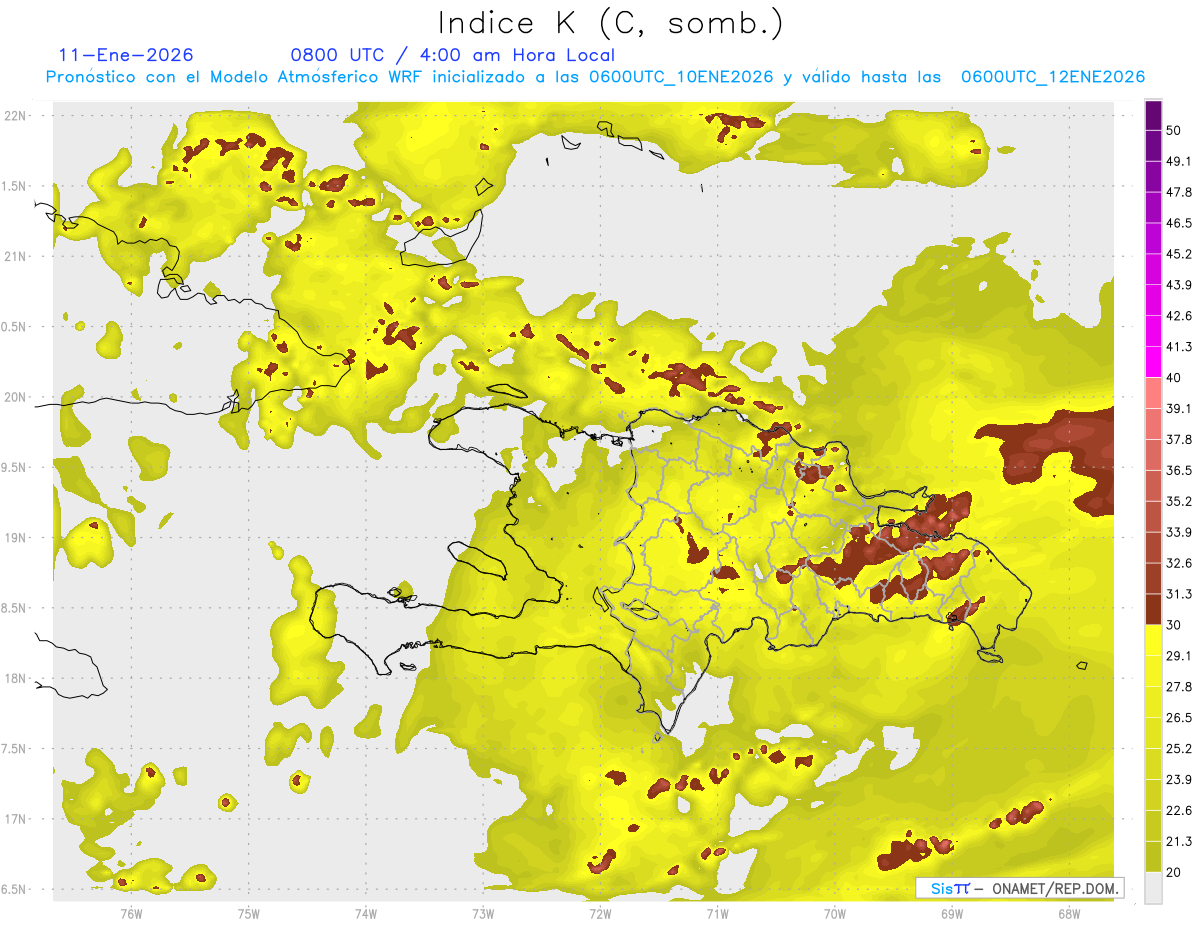Pick the dark brown swatch between 31.3 and 30
Viewport: 1200px width, 927px height.
(1153, 609)
